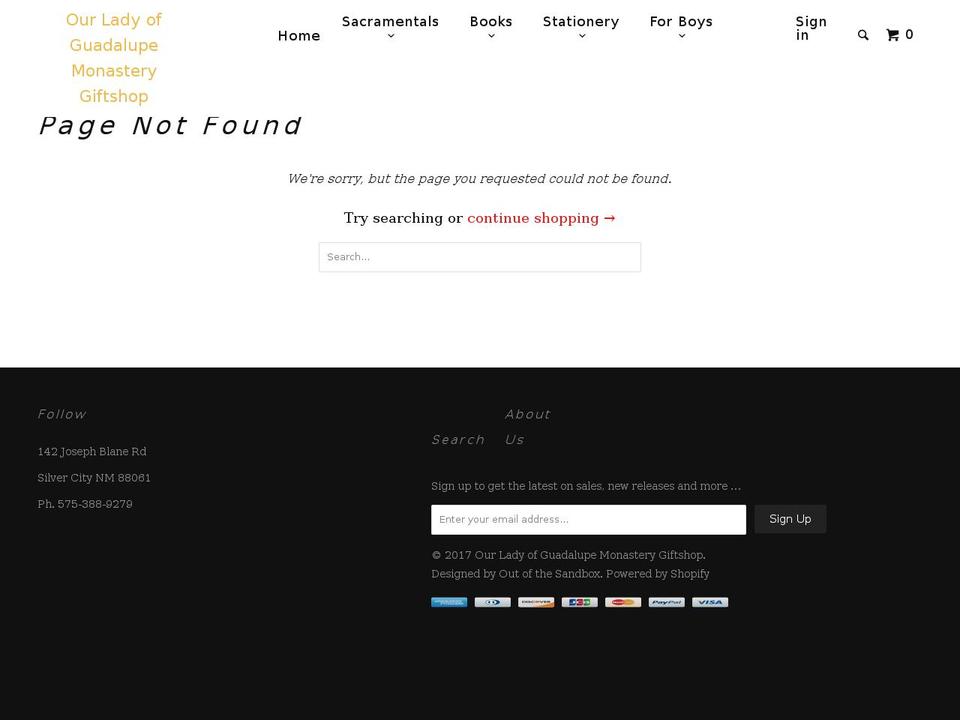
Task: Click the Powered by Shopify link
Action: point(657,573)
